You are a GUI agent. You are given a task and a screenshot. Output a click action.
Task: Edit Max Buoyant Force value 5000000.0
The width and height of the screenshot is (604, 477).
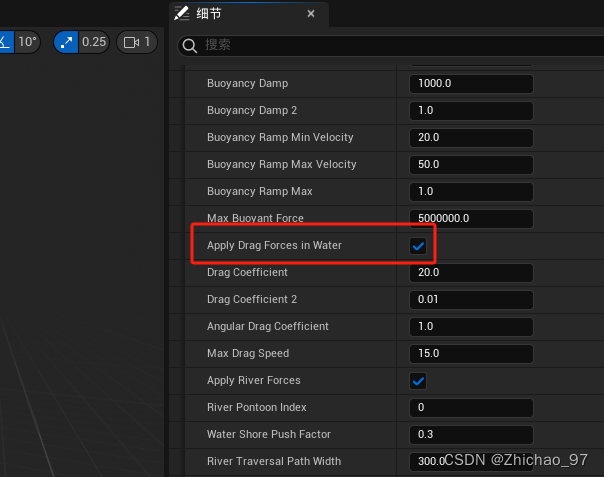471,218
